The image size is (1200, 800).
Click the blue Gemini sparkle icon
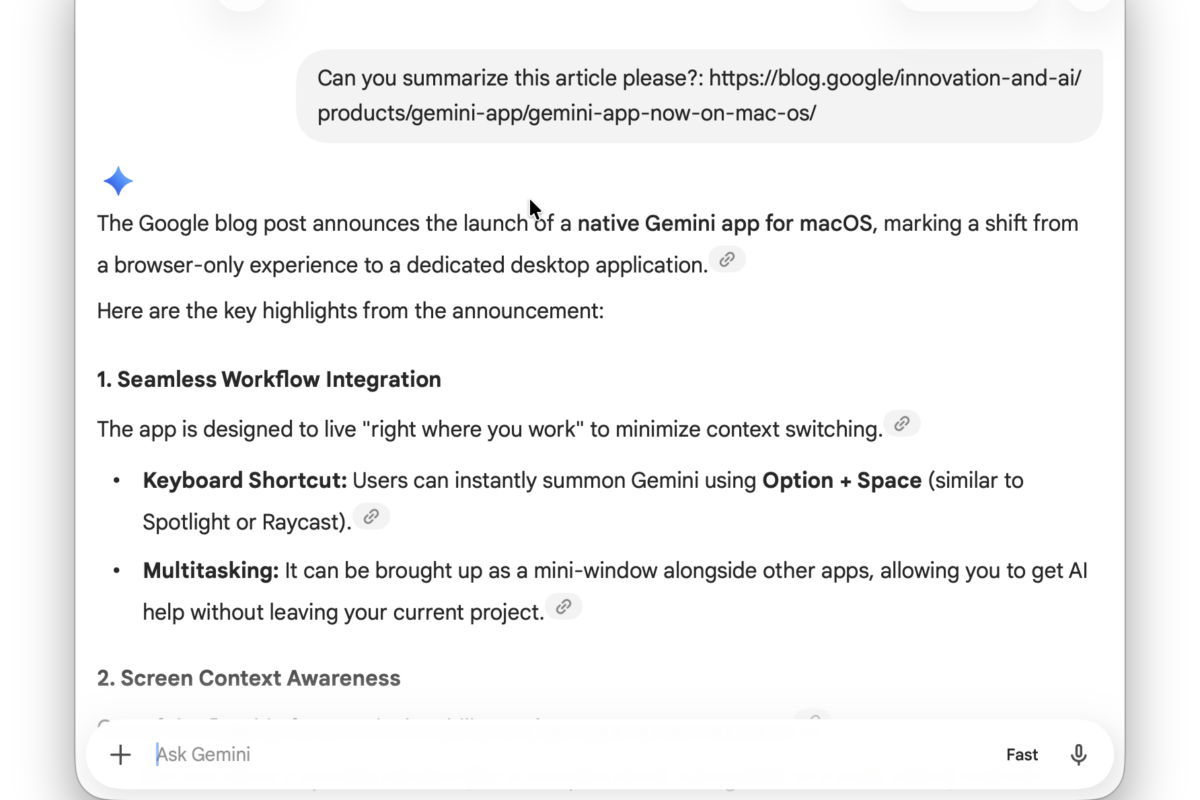click(x=118, y=181)
